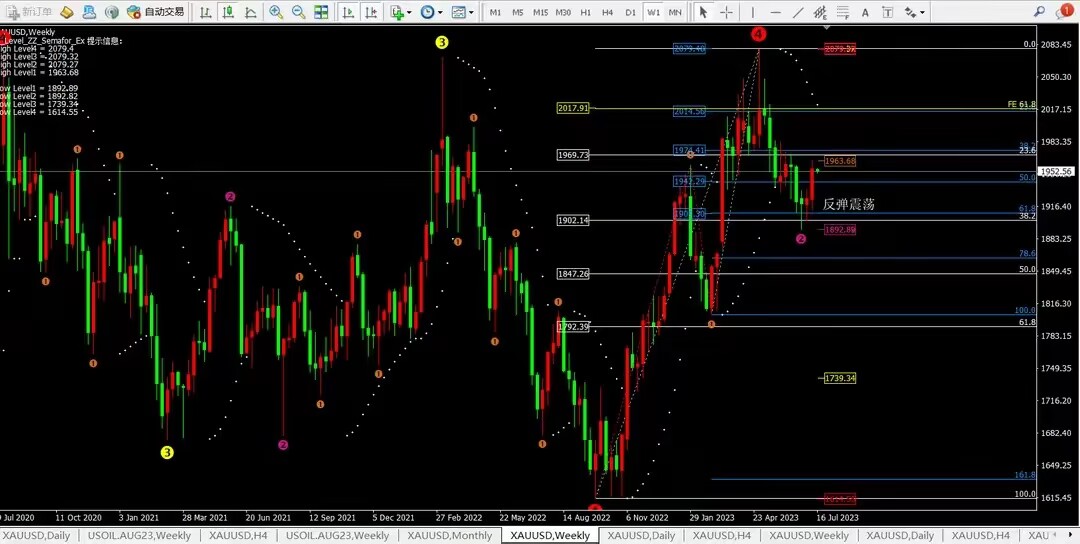Switch chart to line chart type
Image resolution: width=1080 pixels, height=544 pixels.
point(251,12)
